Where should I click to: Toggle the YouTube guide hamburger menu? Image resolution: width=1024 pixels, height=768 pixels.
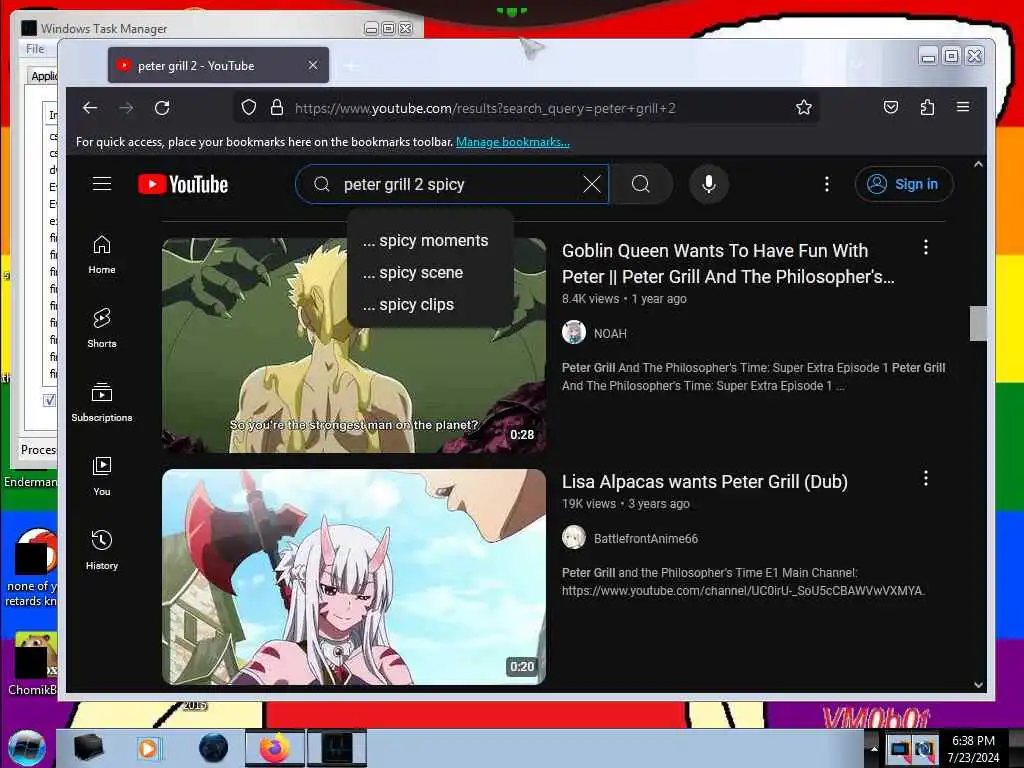click(102, 184)
